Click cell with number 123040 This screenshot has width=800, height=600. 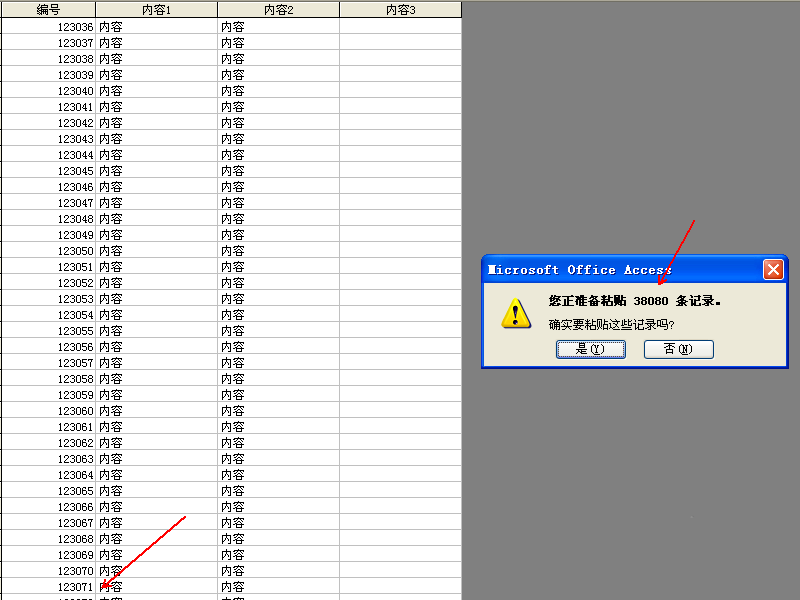click(48, 90)
